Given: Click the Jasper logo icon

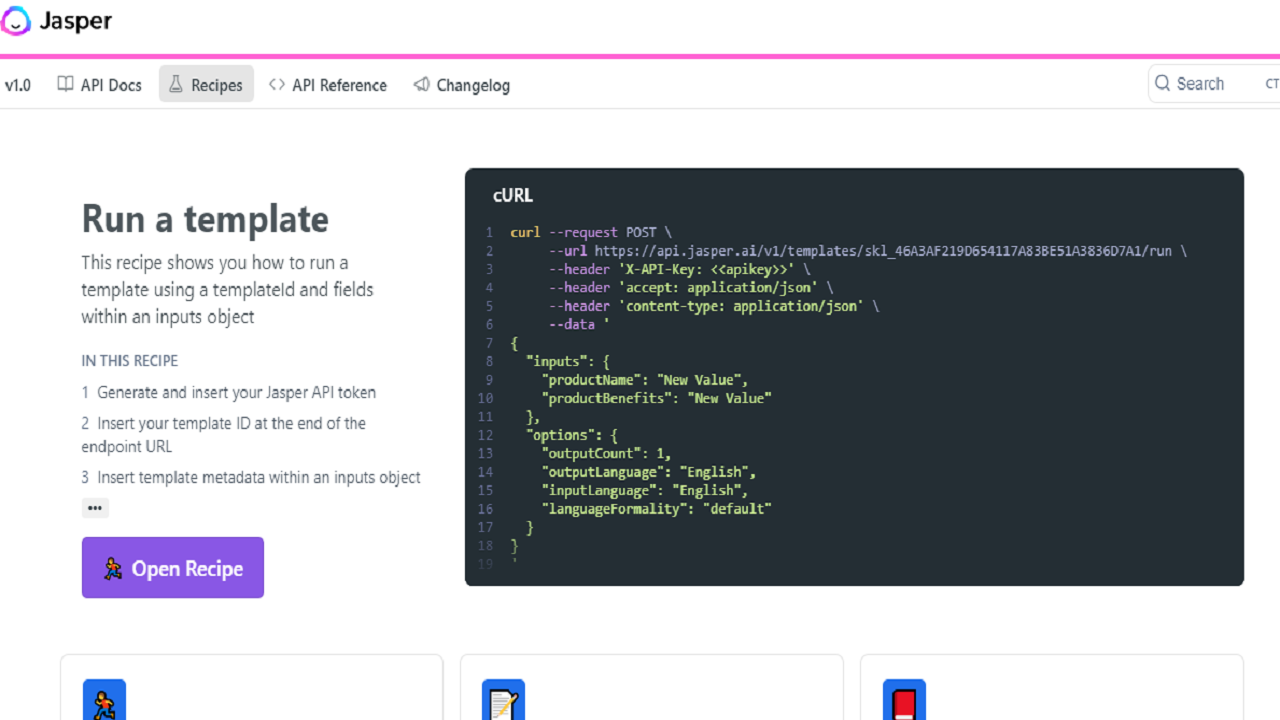Looking at the screenshot, I should coord(15,21).
